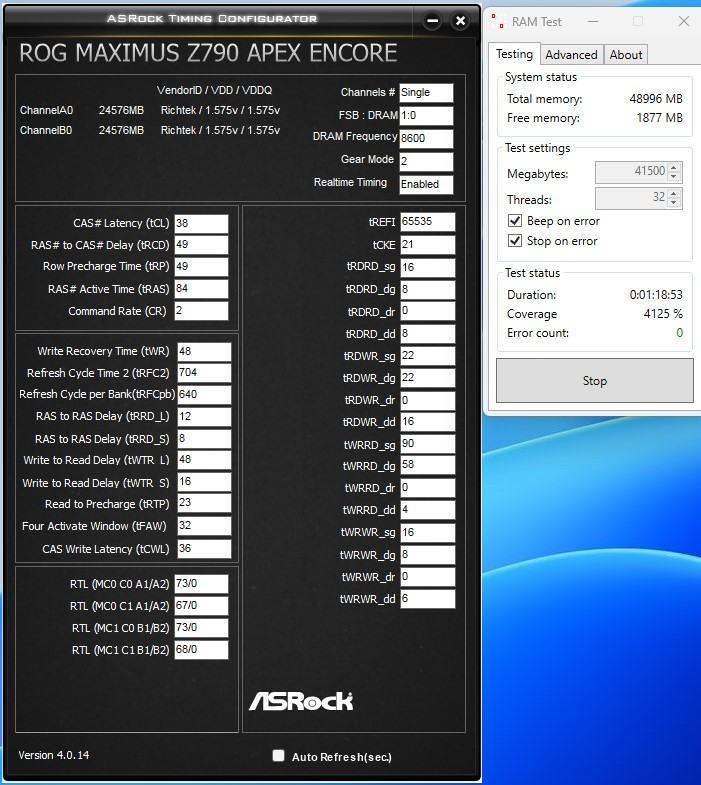Click the Channels # field showing Single
This screenshot has width=701, height=785.
coord(426,93)
